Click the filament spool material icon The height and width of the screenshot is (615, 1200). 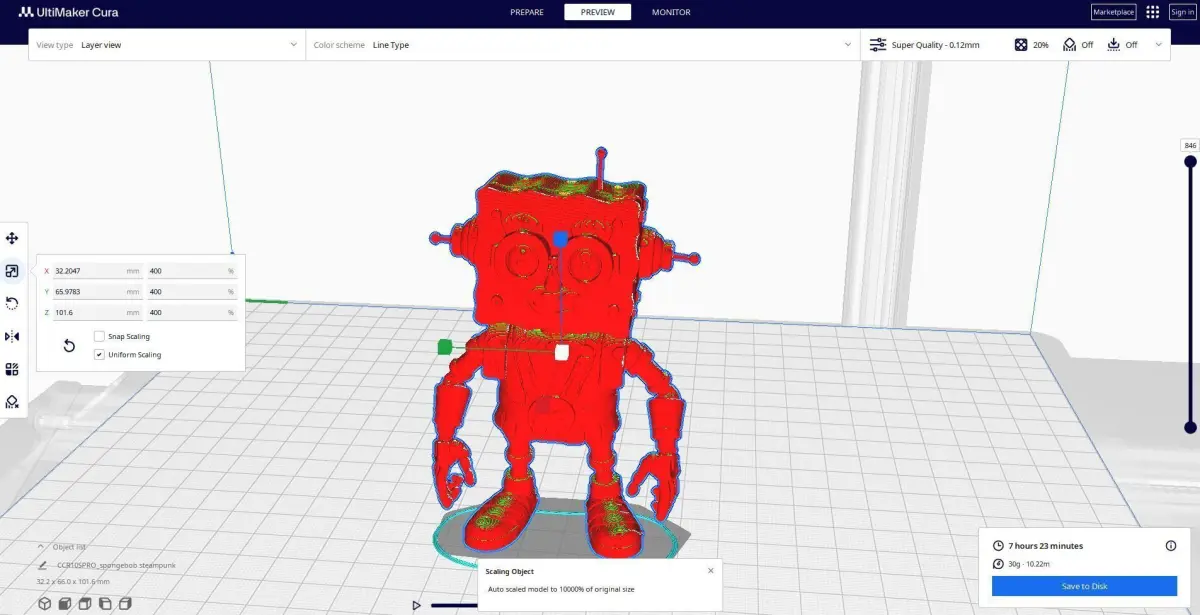(x=998, y=564)
